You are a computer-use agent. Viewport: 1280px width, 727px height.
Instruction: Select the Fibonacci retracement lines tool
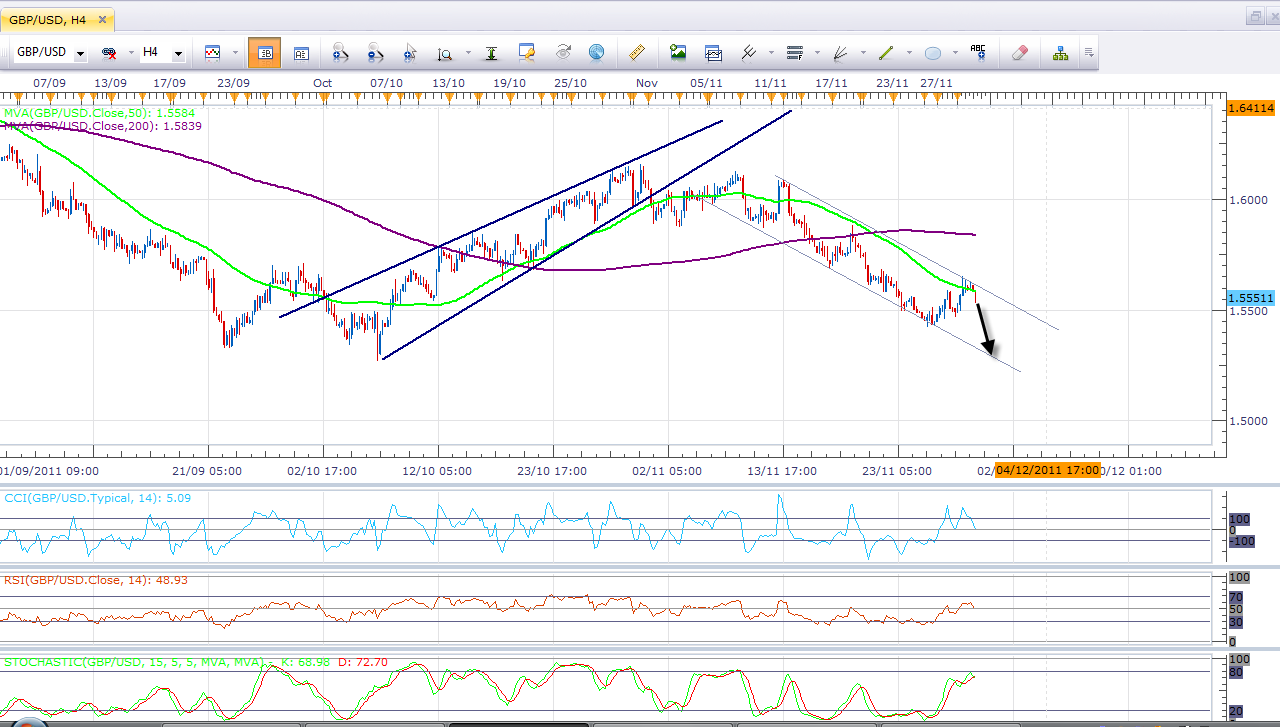pos(795,53)
